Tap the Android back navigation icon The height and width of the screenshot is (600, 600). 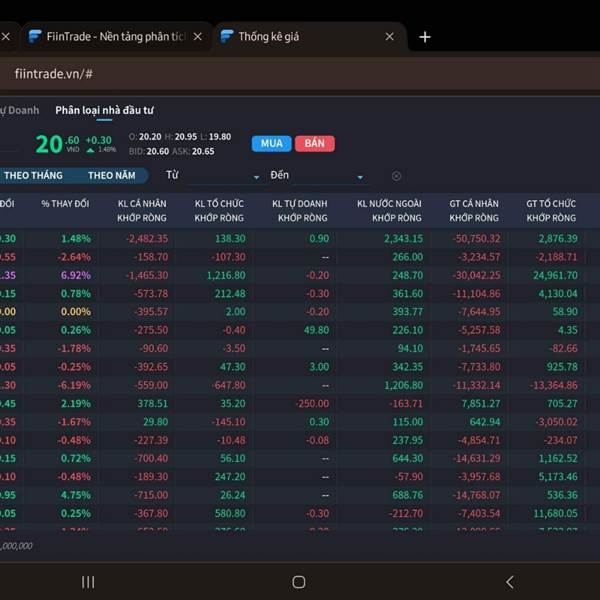[509, 581]
